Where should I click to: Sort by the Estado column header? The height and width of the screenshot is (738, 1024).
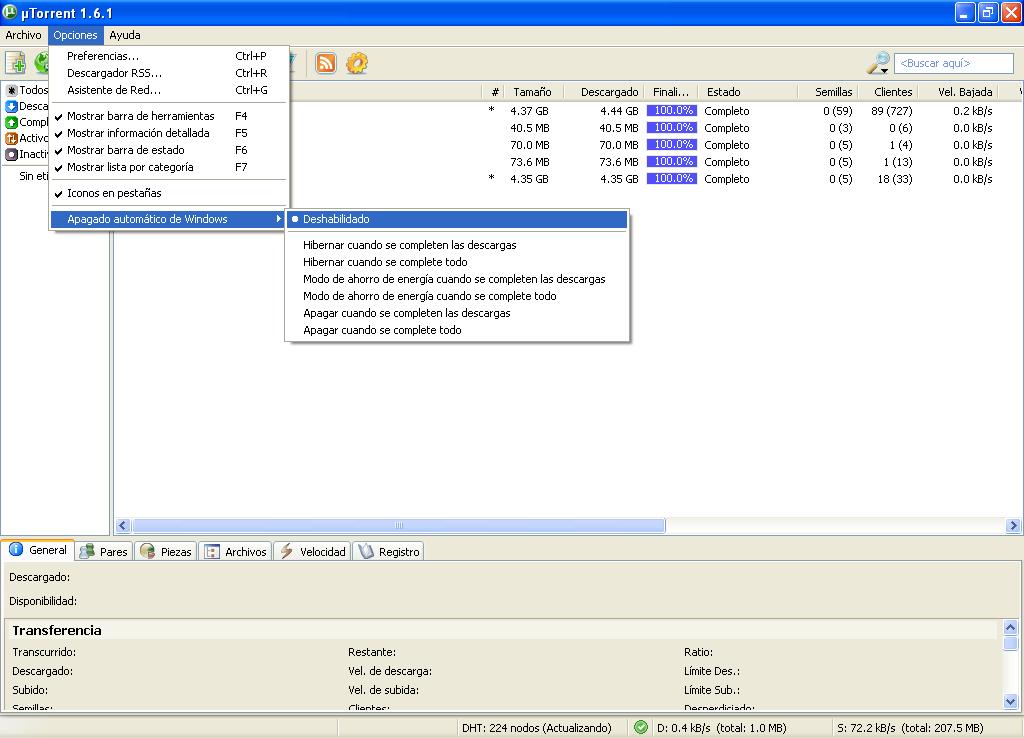pyautogui.click(x=748, y=92)
